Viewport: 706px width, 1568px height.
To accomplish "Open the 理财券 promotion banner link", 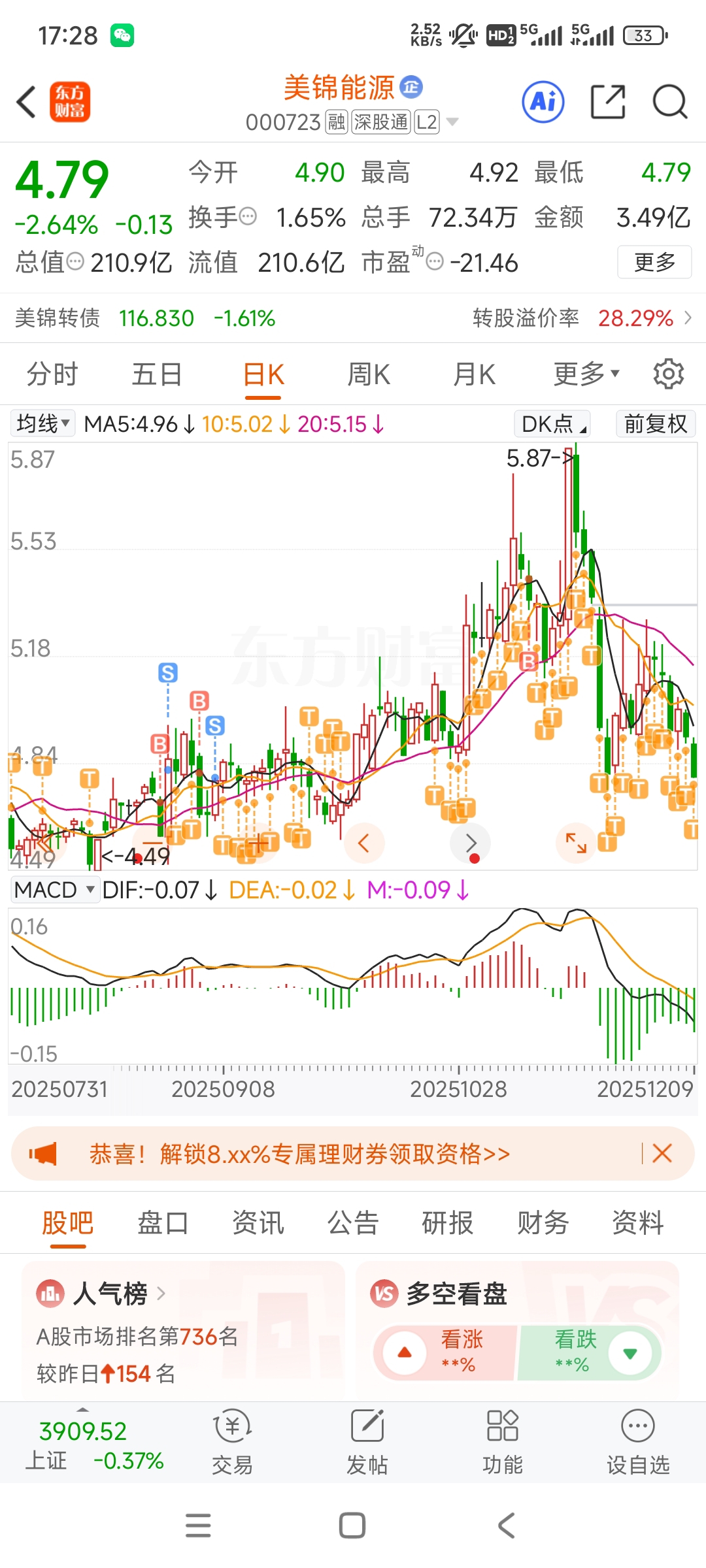I will click(x=299, y=1154).
